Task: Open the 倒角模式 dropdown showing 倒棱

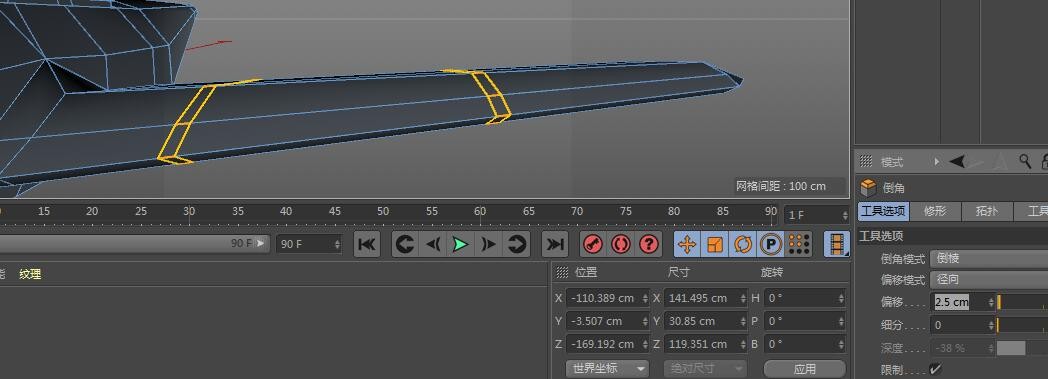Action: pos(989,259)
